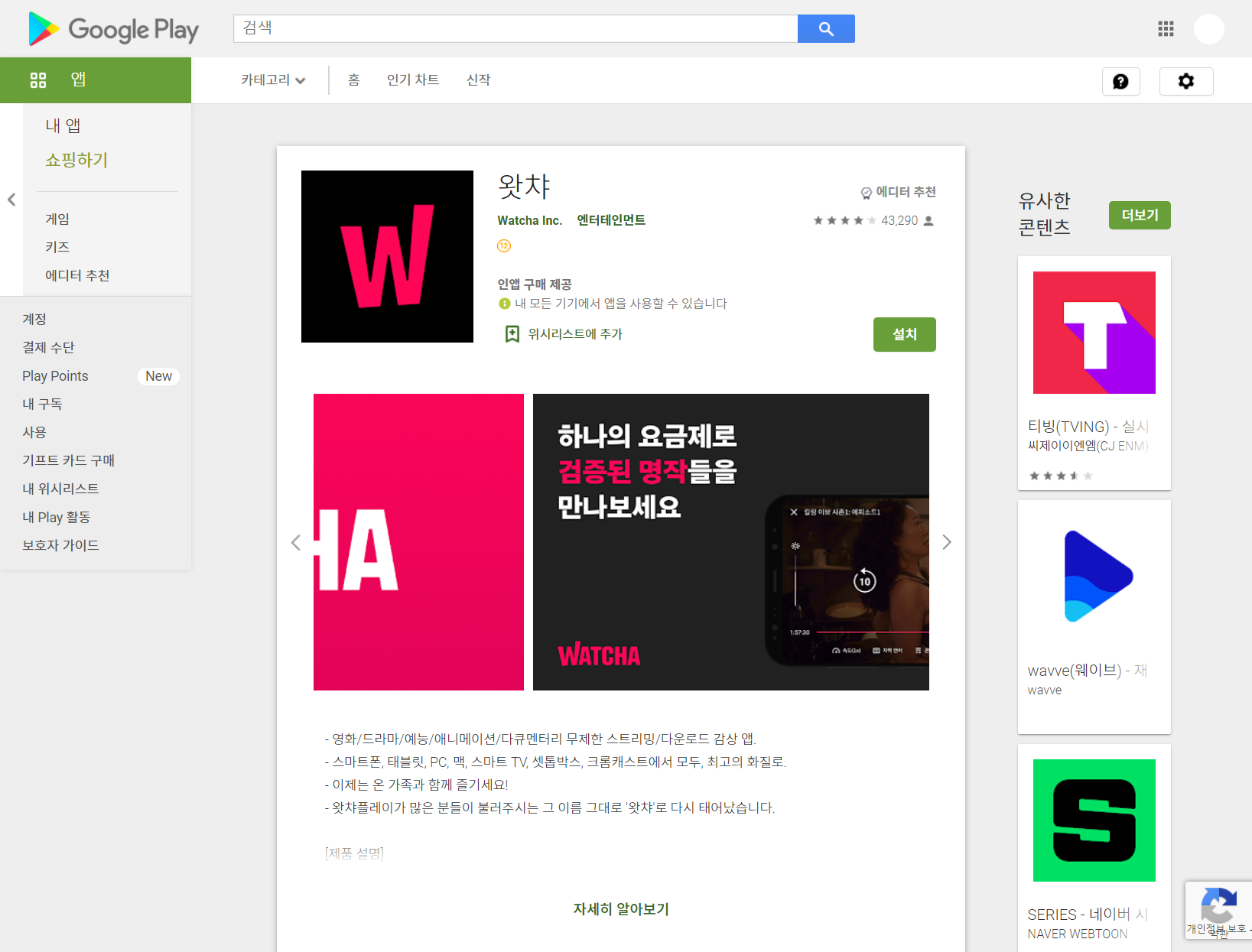Go to the 신작 tab

click(x=479, y=80)
